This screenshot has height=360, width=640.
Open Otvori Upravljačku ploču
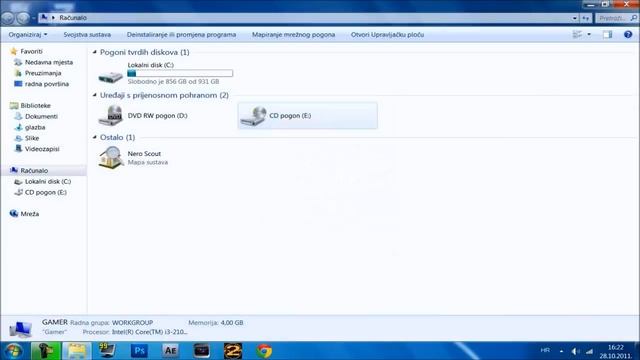(387, 35)
